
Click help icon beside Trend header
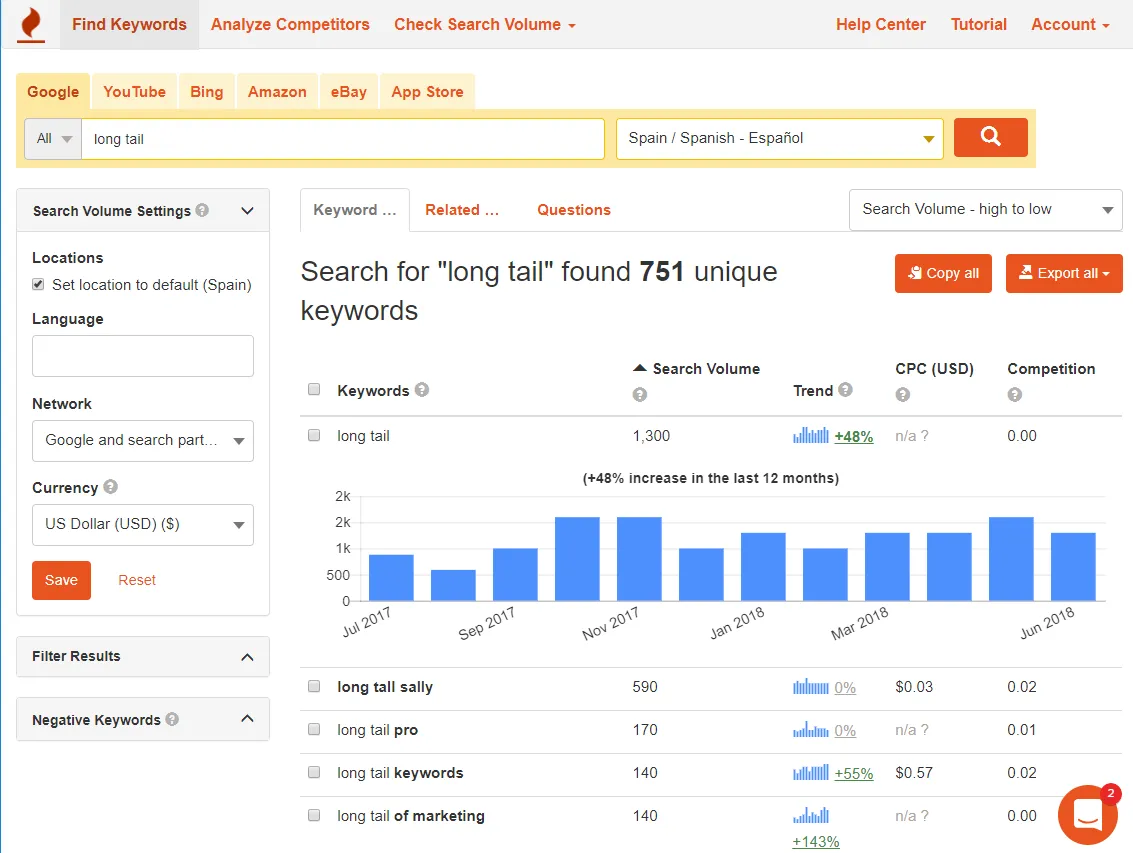pyautogui.click(x=845, y=390)
